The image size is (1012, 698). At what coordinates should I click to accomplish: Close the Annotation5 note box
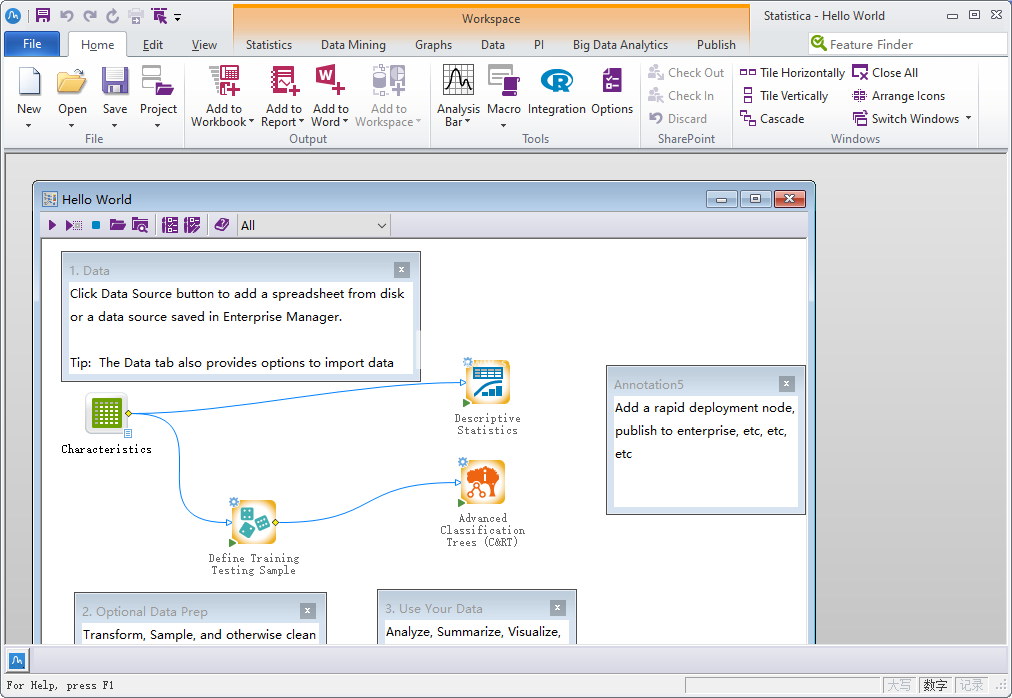[786, 384]
